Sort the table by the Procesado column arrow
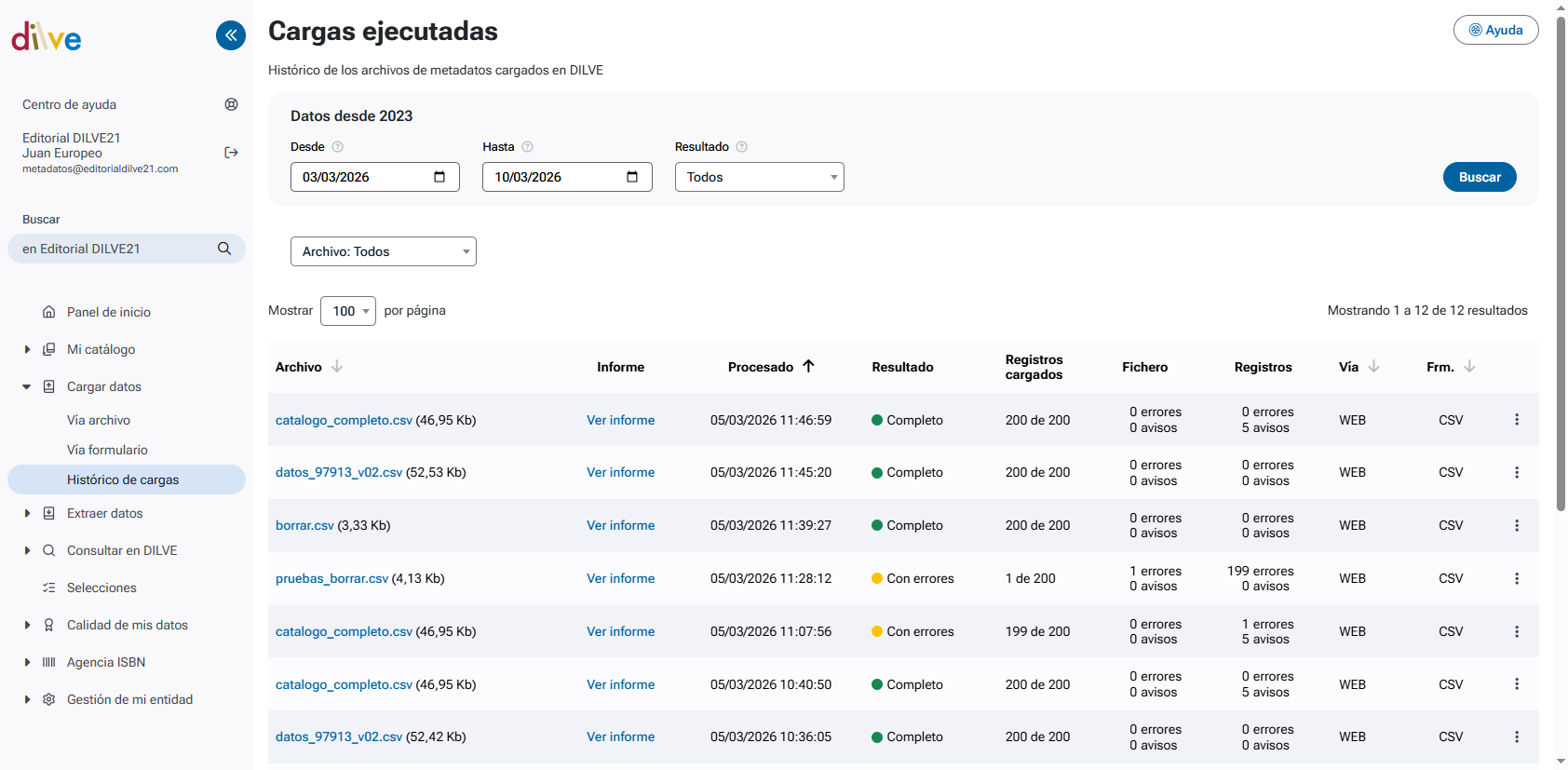1568x770 pixels. point(808,366)
